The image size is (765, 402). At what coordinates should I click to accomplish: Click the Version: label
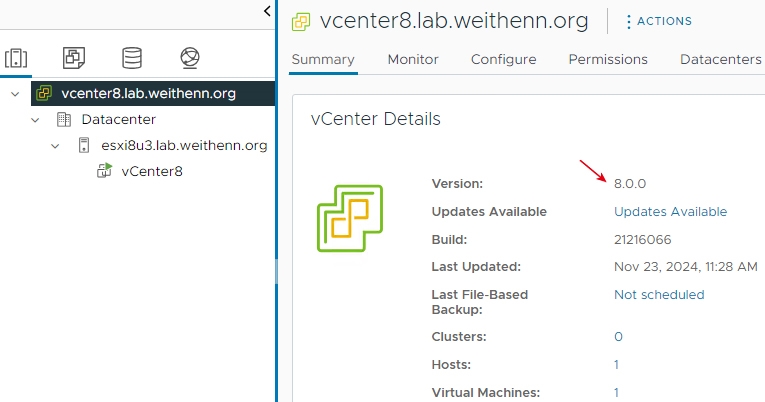coord(457,184)
